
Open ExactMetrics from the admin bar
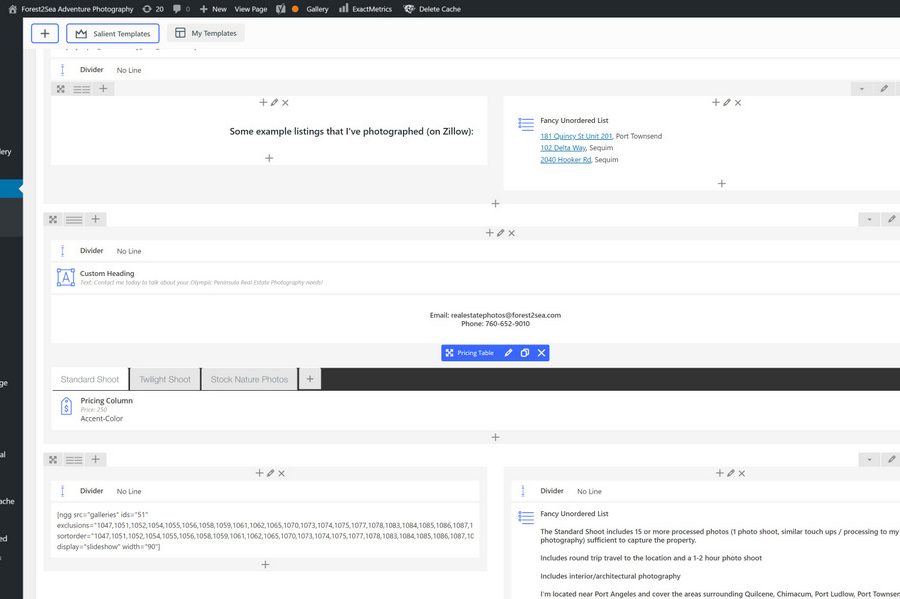point(365,9)
